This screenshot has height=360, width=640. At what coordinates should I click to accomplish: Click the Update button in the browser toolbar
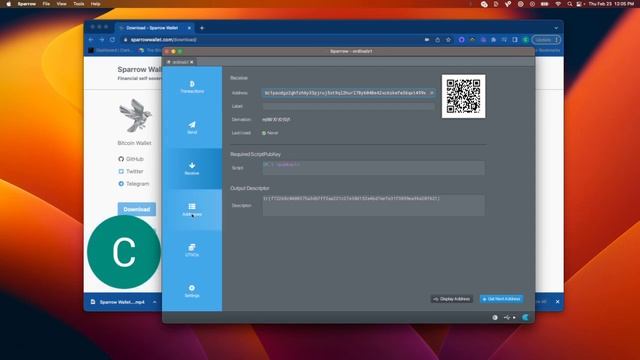[x=546, y=40]
